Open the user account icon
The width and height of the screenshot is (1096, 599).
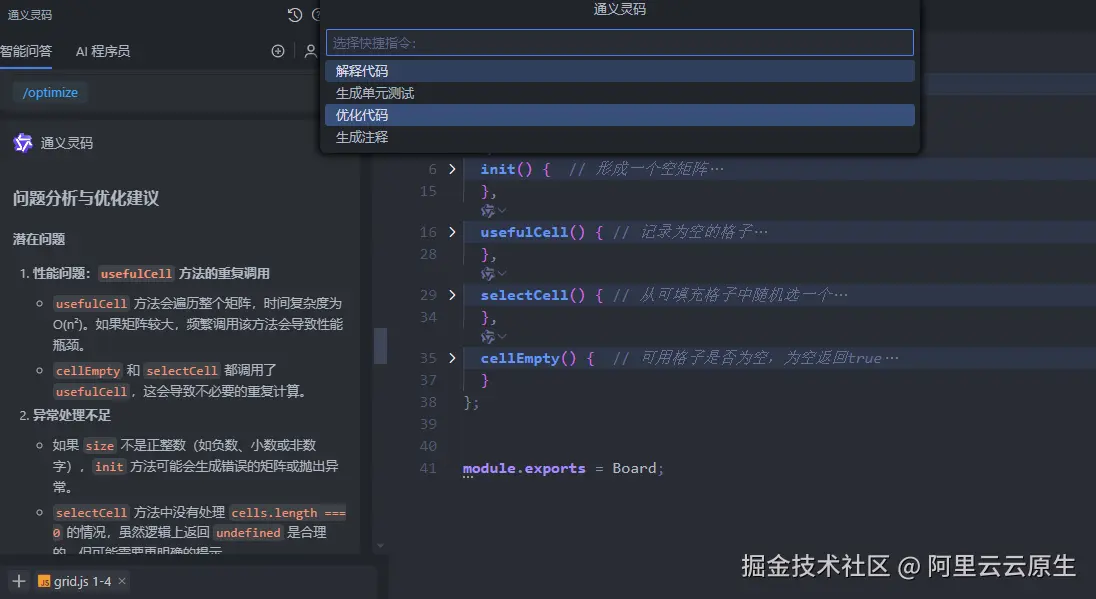pyautogui.click(x=310, y=51)
